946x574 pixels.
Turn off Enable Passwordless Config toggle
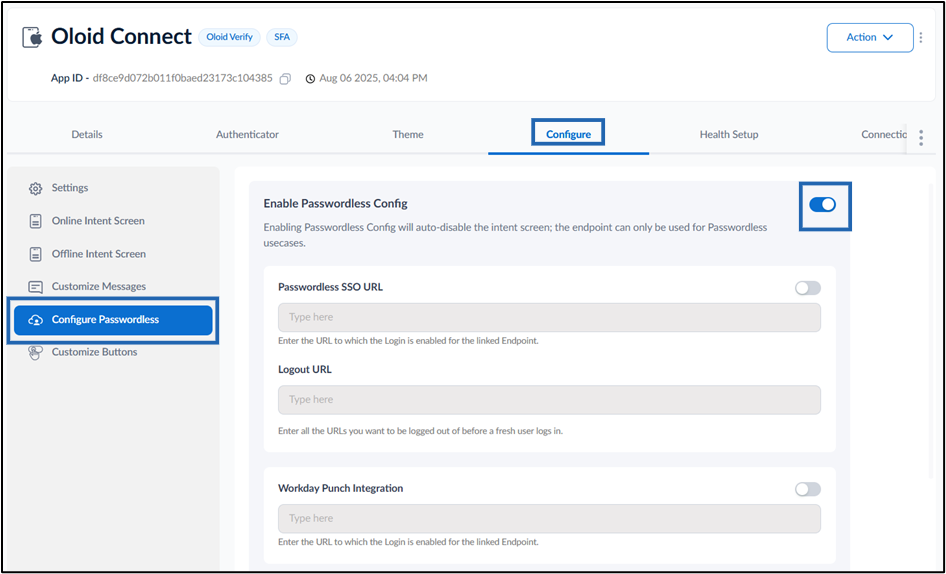(x=822, y=205)
